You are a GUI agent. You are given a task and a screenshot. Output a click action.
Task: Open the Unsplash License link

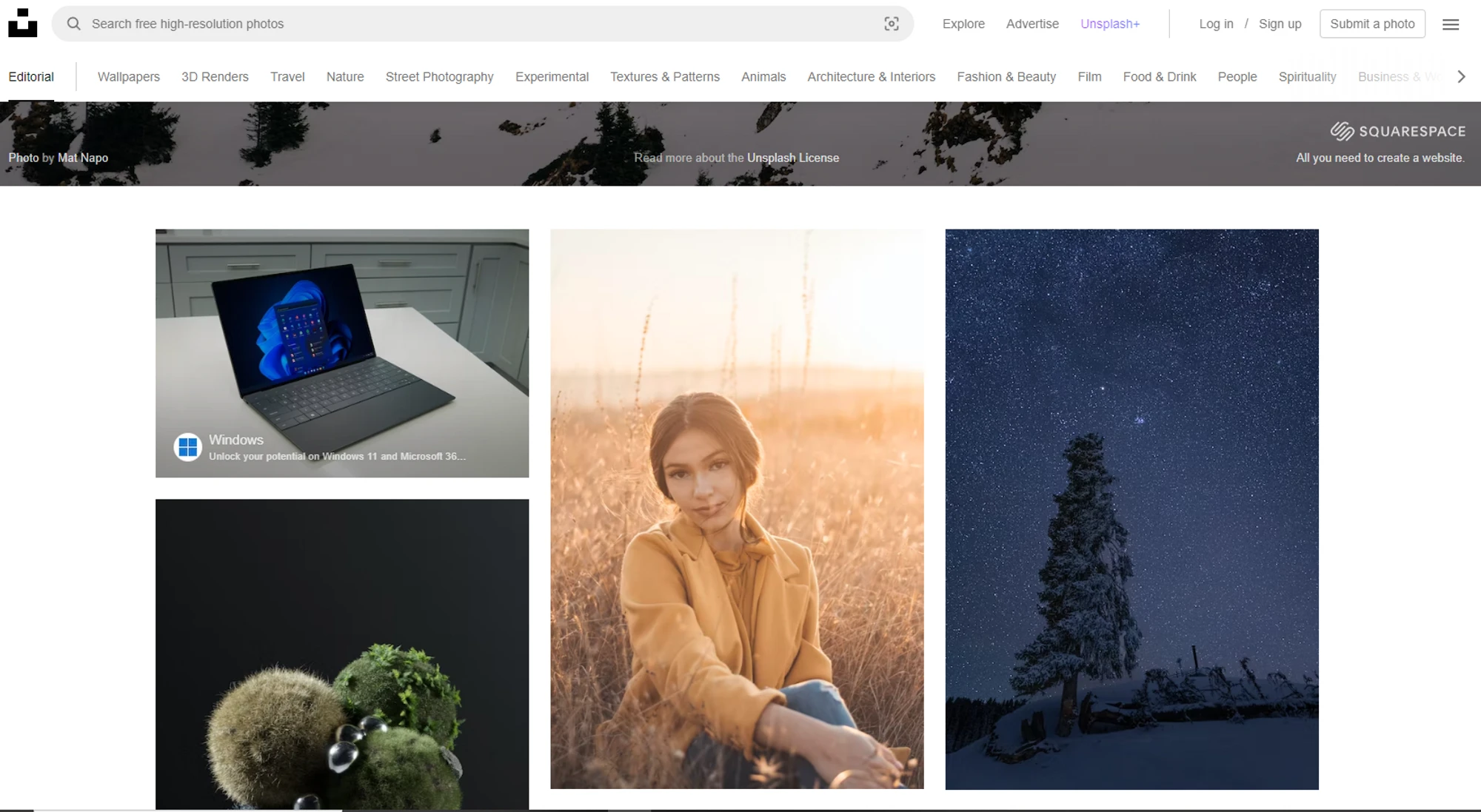(x=793, y=158)
